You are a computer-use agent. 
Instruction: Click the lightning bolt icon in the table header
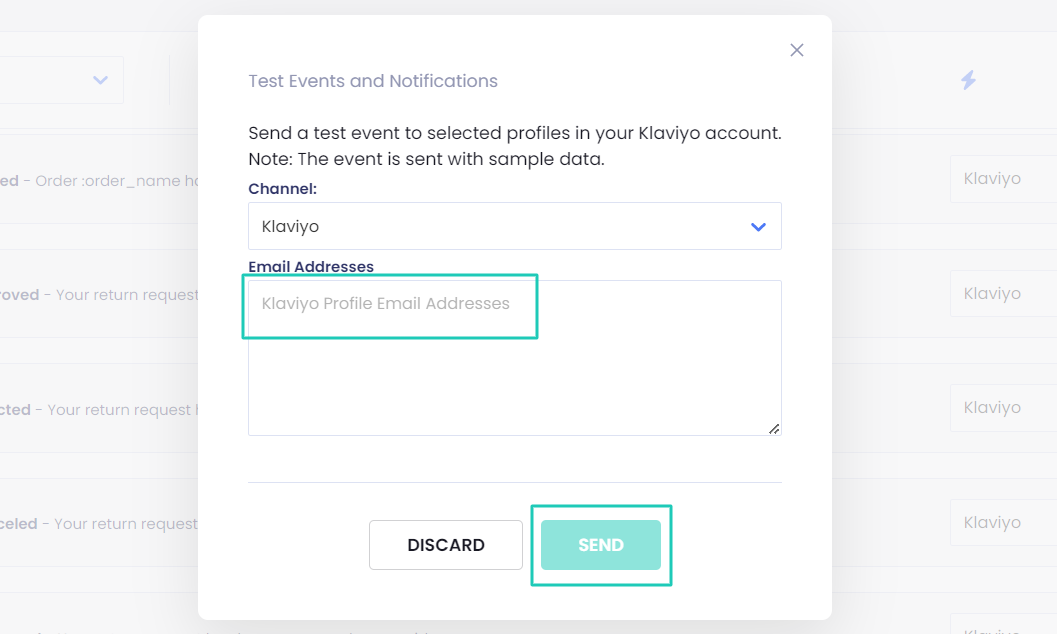click(x=967, y=79)
